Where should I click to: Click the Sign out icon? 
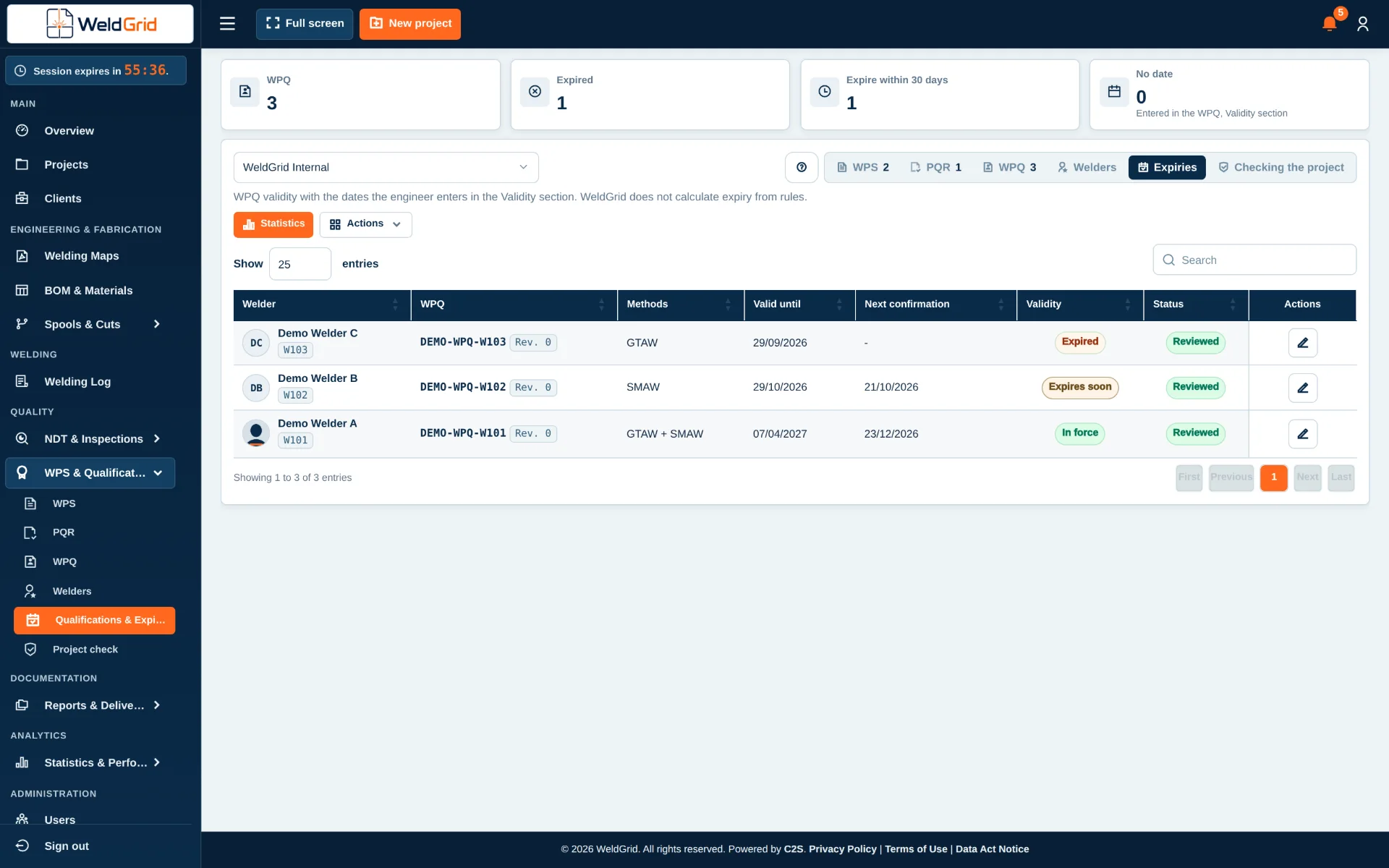tap(22, 846)
